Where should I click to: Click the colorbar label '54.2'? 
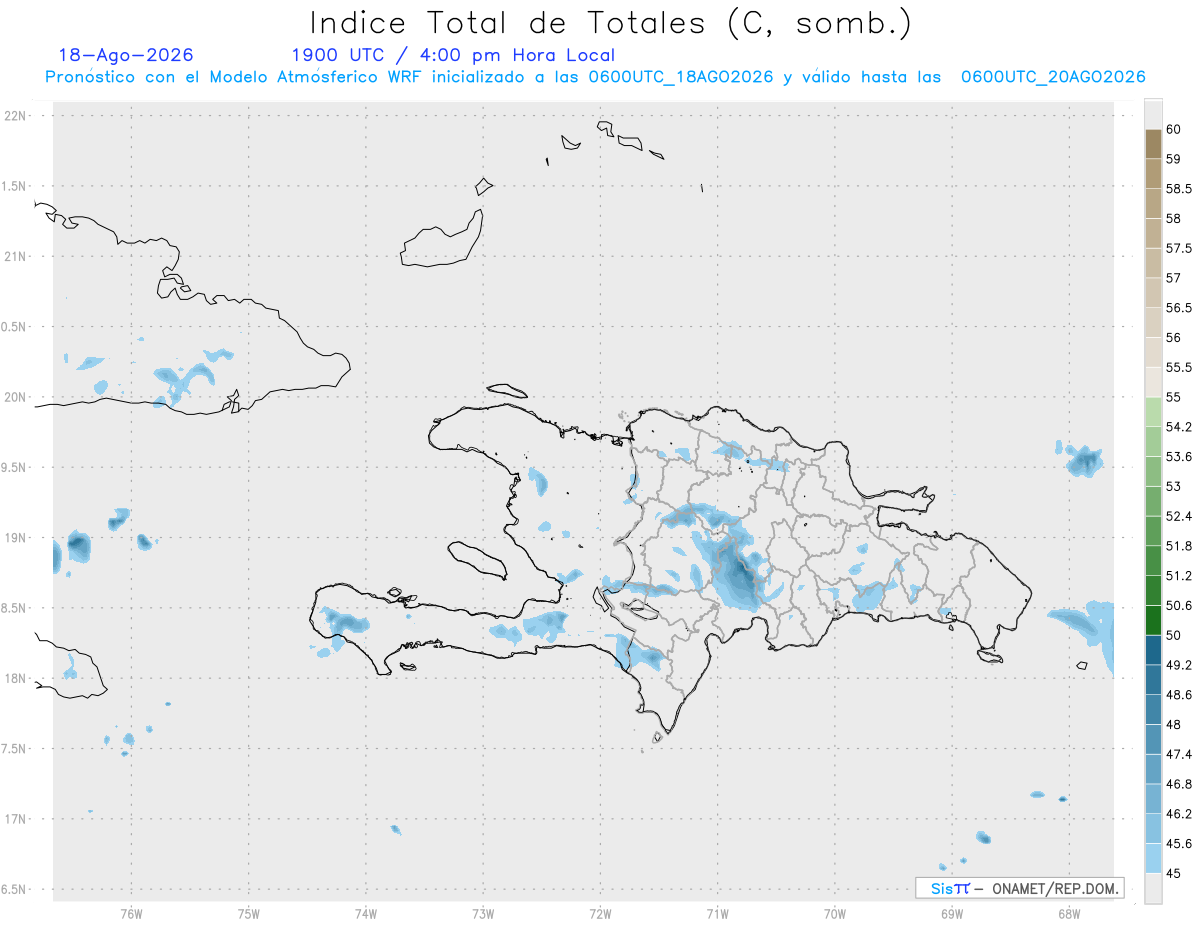1179,427
